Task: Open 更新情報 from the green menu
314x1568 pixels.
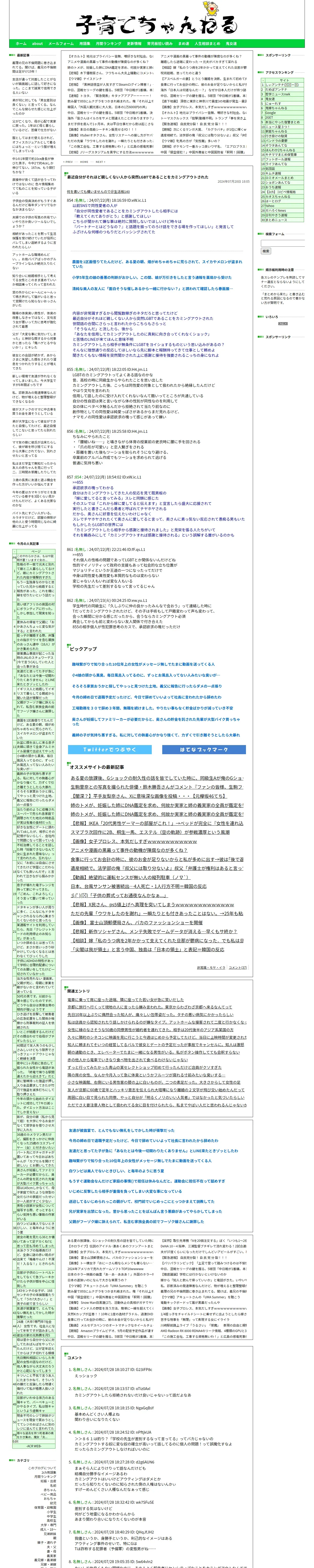Action: click(134, 44)
